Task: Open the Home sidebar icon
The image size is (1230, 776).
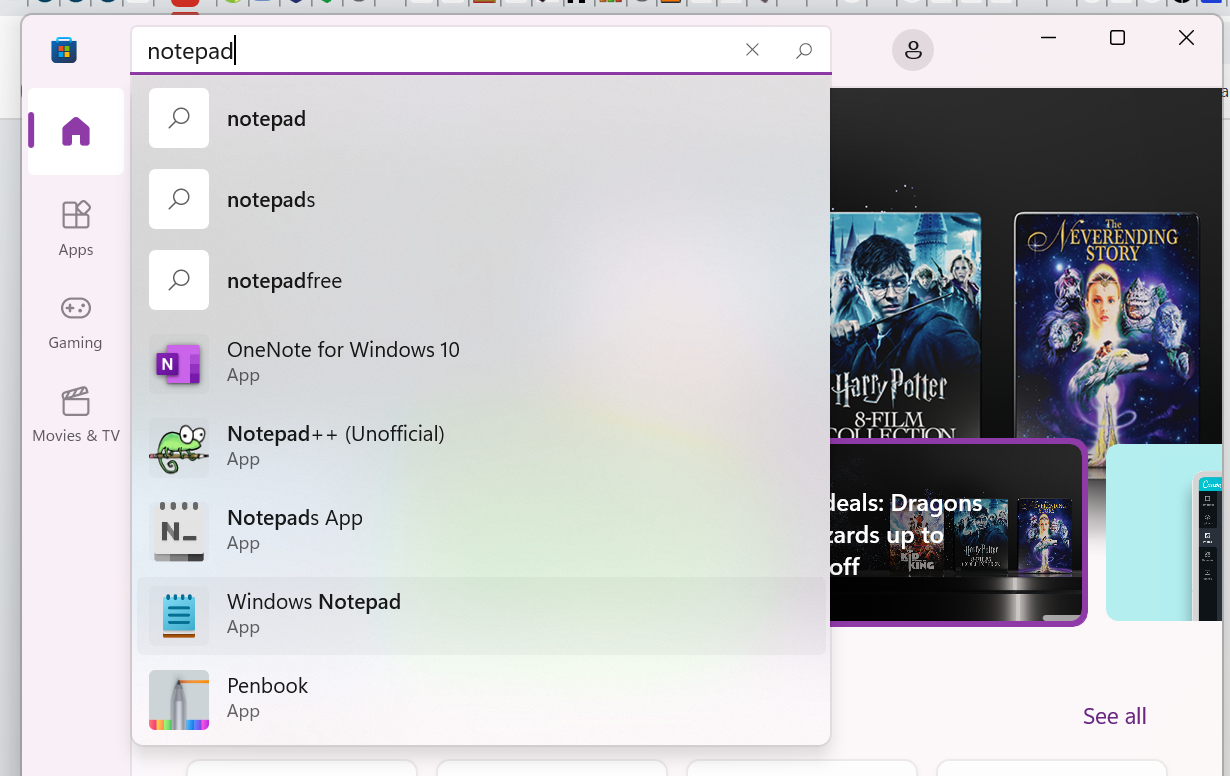Action: (76, 131)
